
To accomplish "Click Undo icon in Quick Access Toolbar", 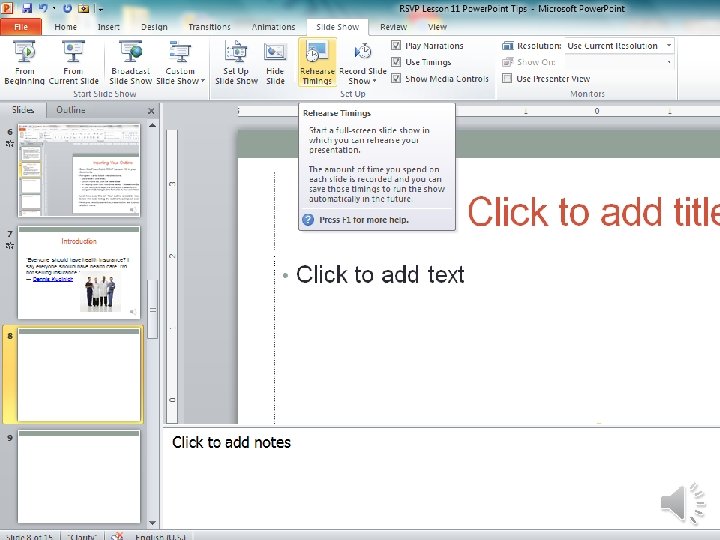I will (x=44, y=8).
